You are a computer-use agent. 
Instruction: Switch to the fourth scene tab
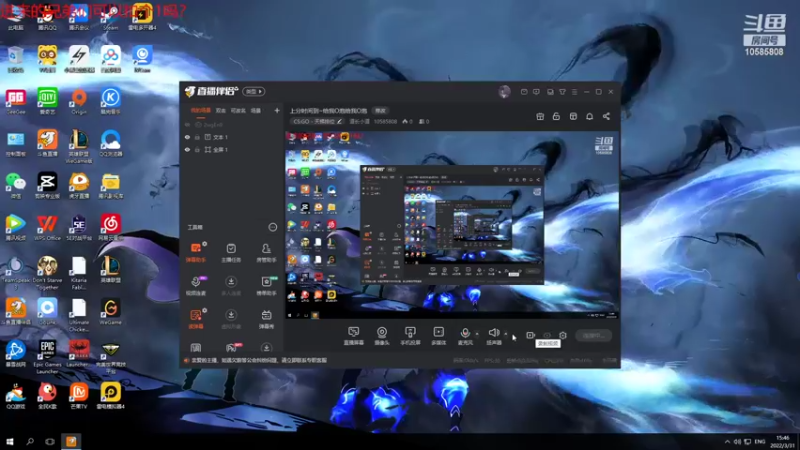point(256,110)
